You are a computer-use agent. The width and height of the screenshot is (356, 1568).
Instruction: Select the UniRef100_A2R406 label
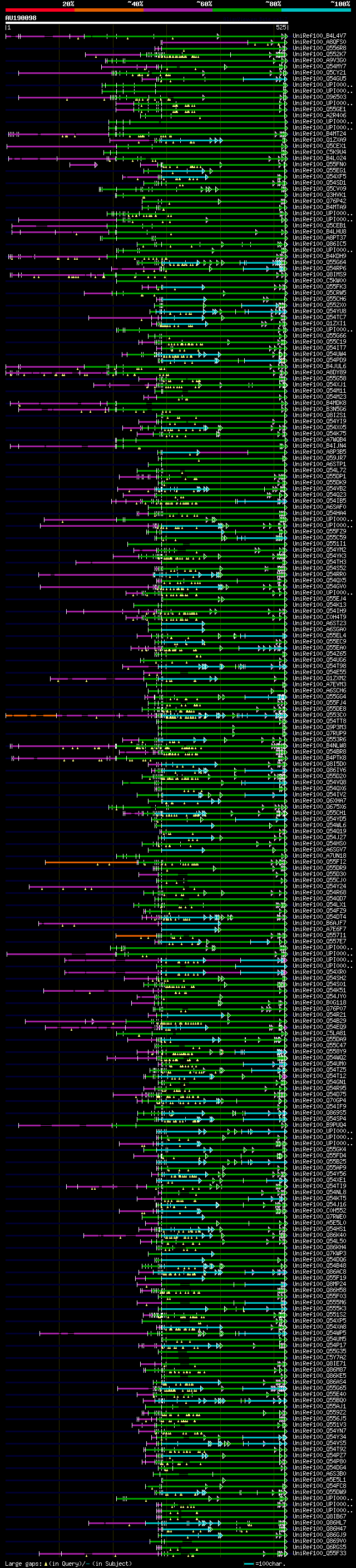click(319, 116)
